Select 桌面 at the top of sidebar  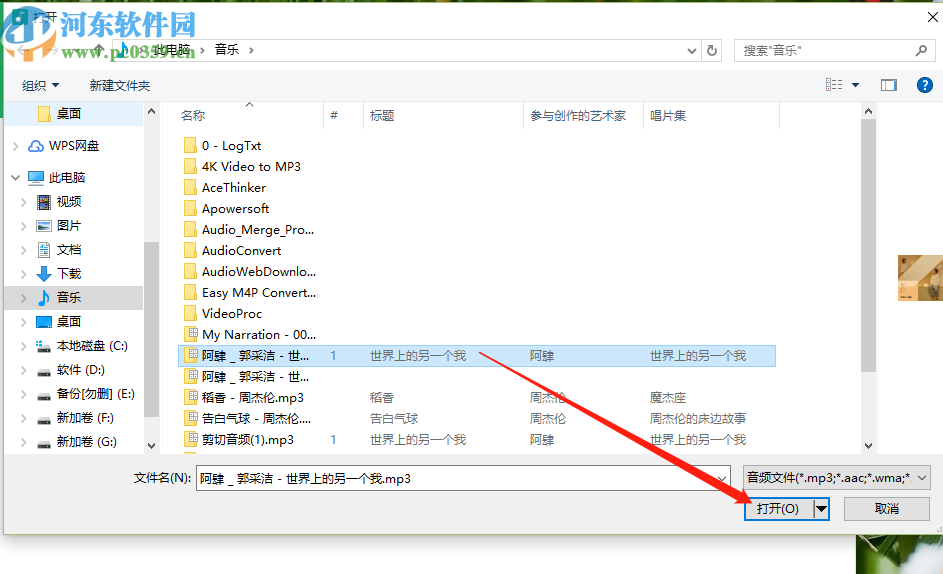69,113
